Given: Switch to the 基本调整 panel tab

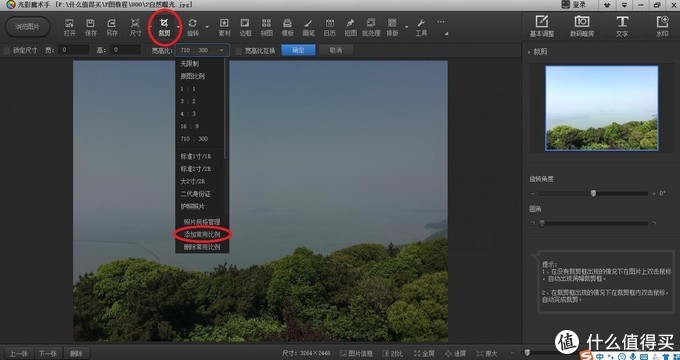Looking at the screenshot, I should [542, 26].
